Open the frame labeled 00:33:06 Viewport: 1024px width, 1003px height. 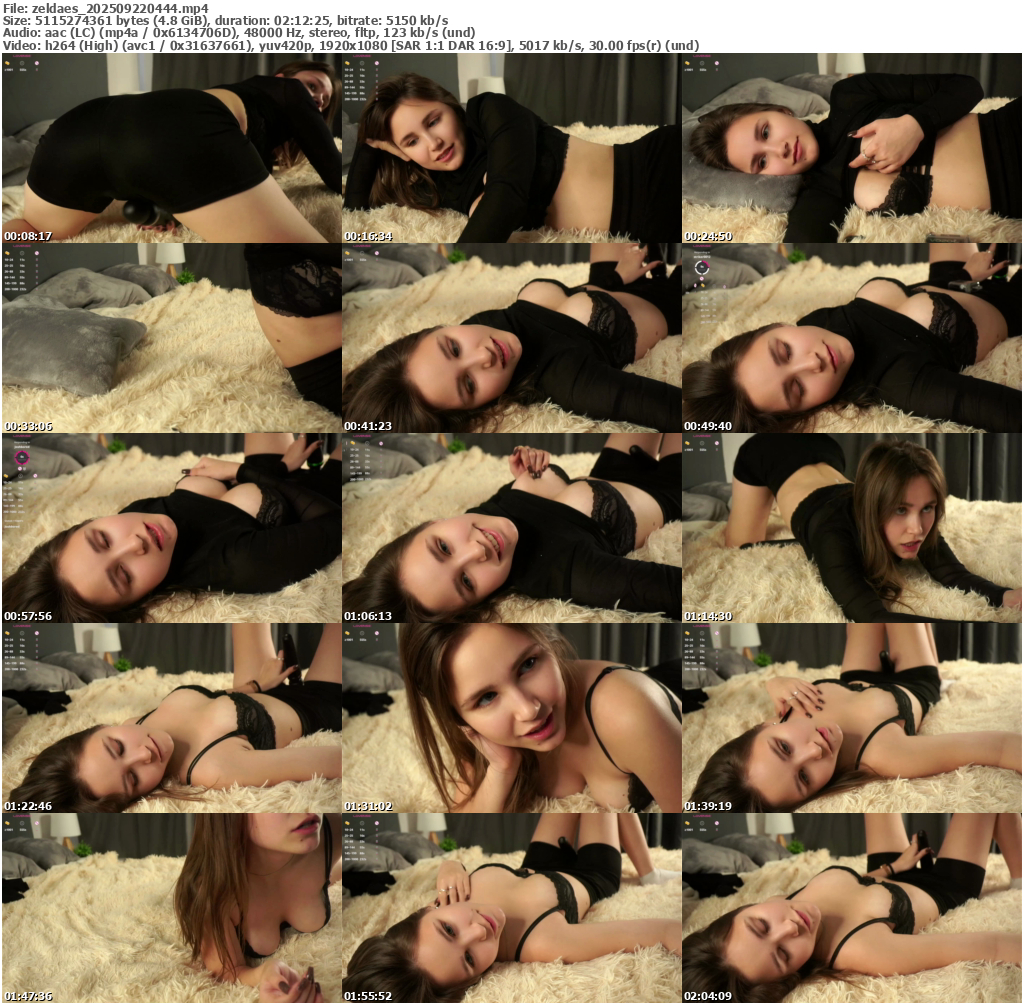tap(171, 338)
